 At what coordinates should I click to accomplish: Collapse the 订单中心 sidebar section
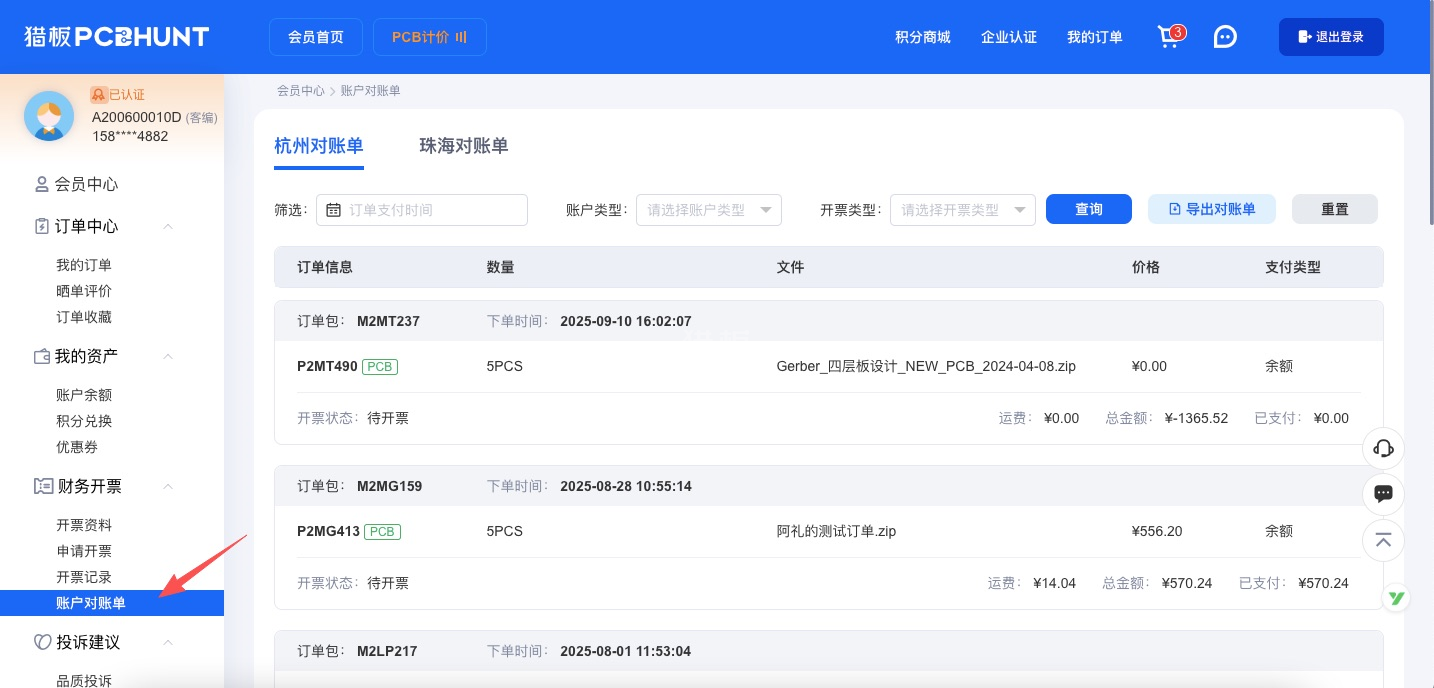tap(168, 226)
